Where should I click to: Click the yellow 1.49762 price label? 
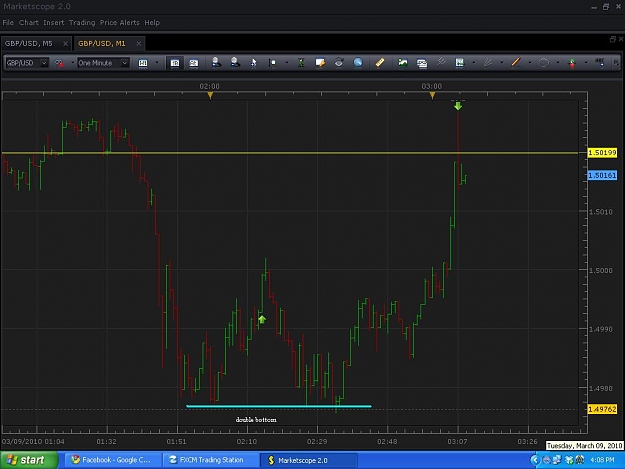coord(602,409)
